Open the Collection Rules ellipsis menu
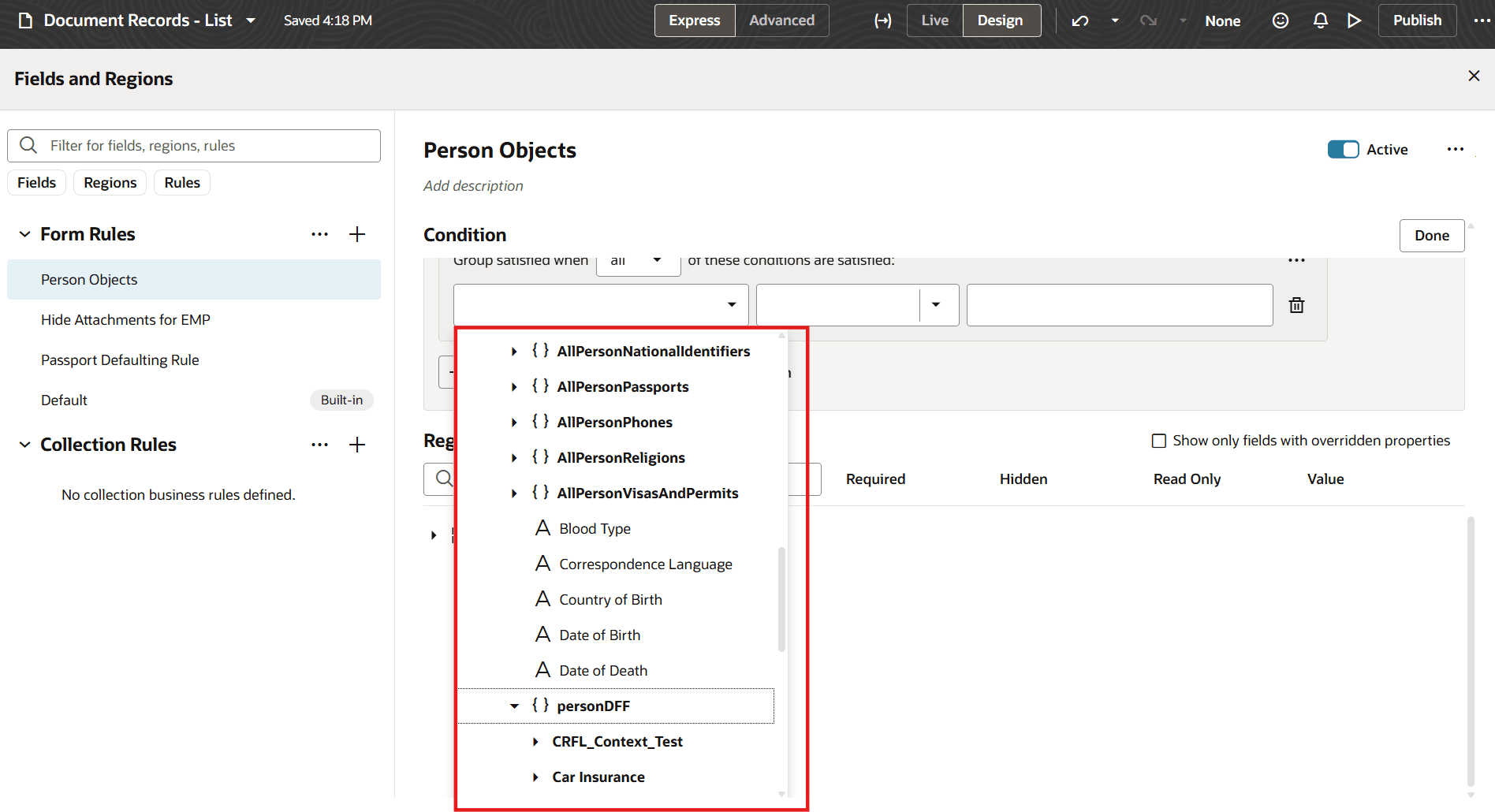This screenshot has width=1495, height=812. pyautogui.click(x=319, y=445)
